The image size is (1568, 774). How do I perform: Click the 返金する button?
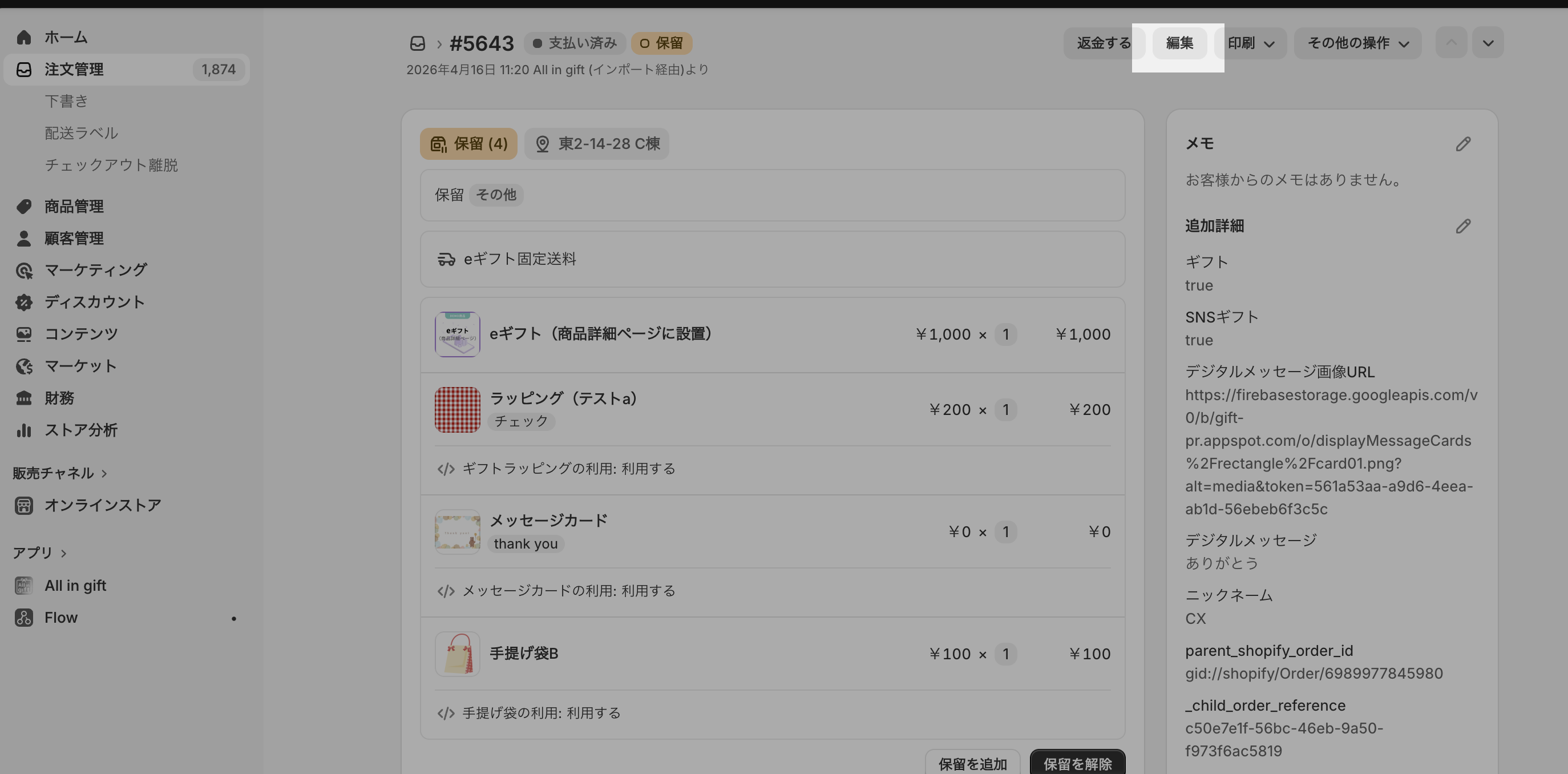[x=1103, y=43]
